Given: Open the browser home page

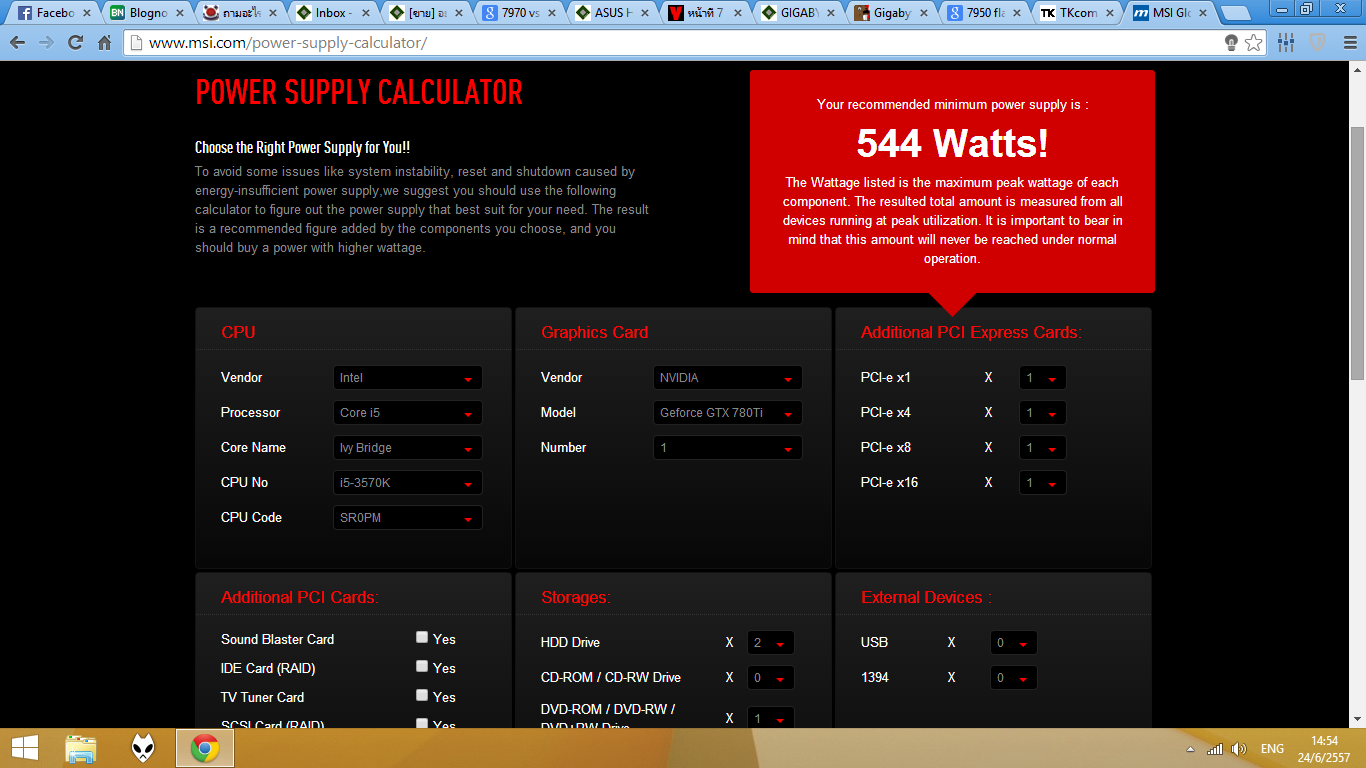Looking at the screenshot, I should tap(104, 43).
